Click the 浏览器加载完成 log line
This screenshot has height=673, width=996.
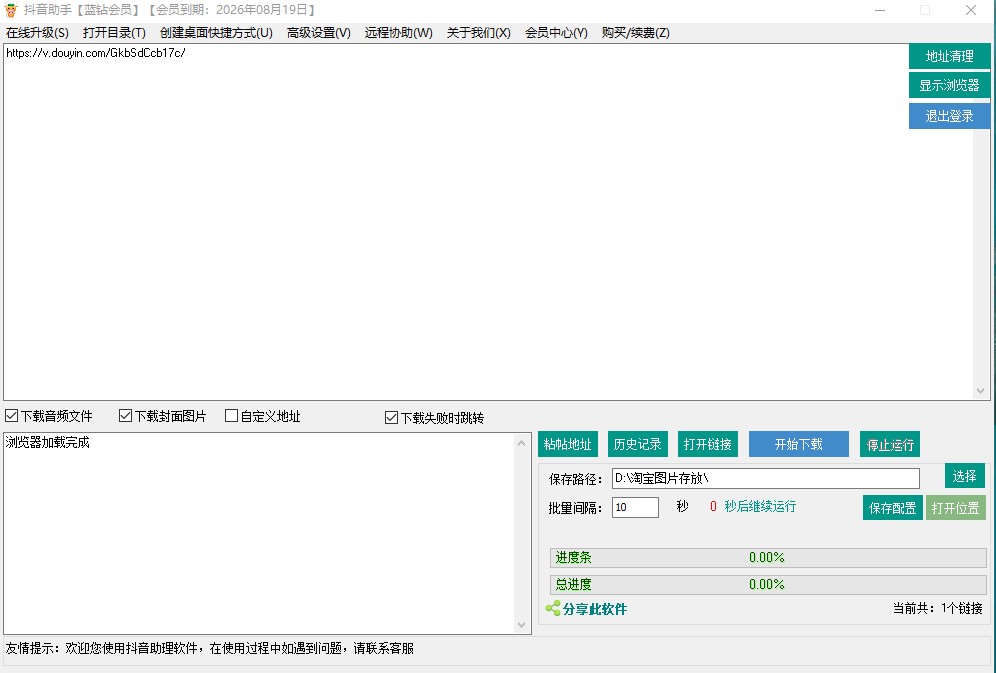click(48, 443)
